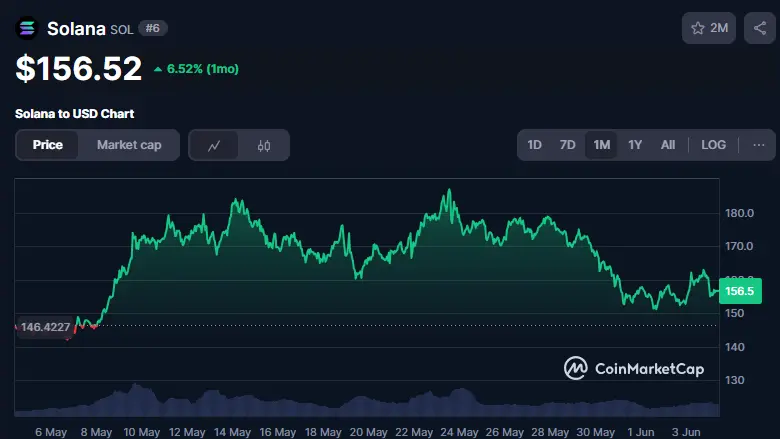
Task: Click the #6 rank badge
Action: click(153, 28)
